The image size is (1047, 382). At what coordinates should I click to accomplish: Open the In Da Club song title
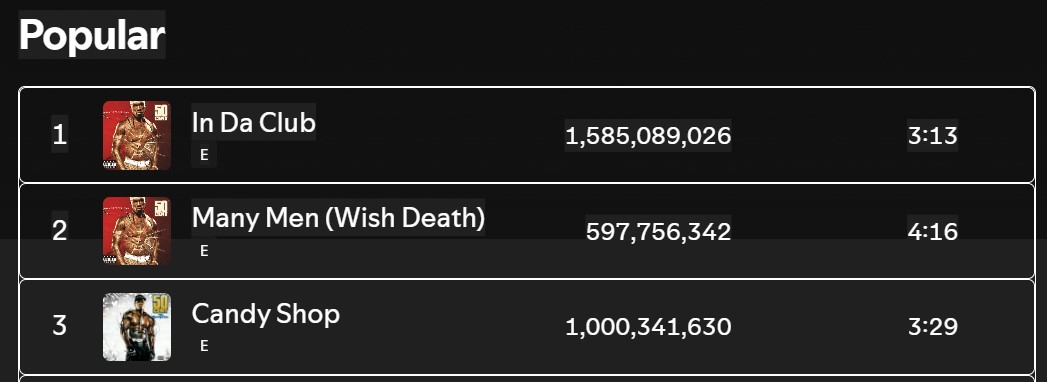[x=254, y=122]
